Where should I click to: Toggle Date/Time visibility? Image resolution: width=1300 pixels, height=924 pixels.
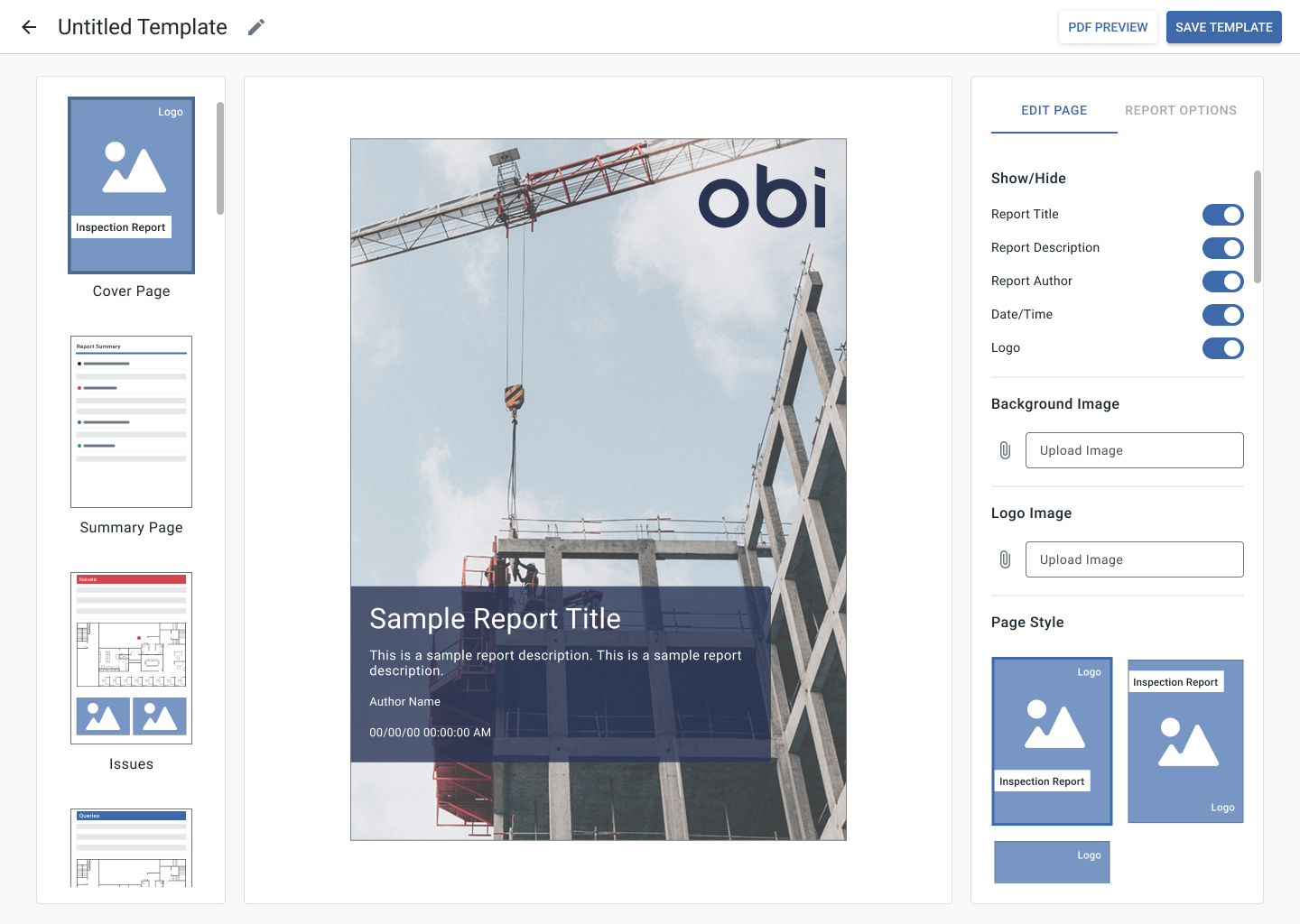[1222, 315]
